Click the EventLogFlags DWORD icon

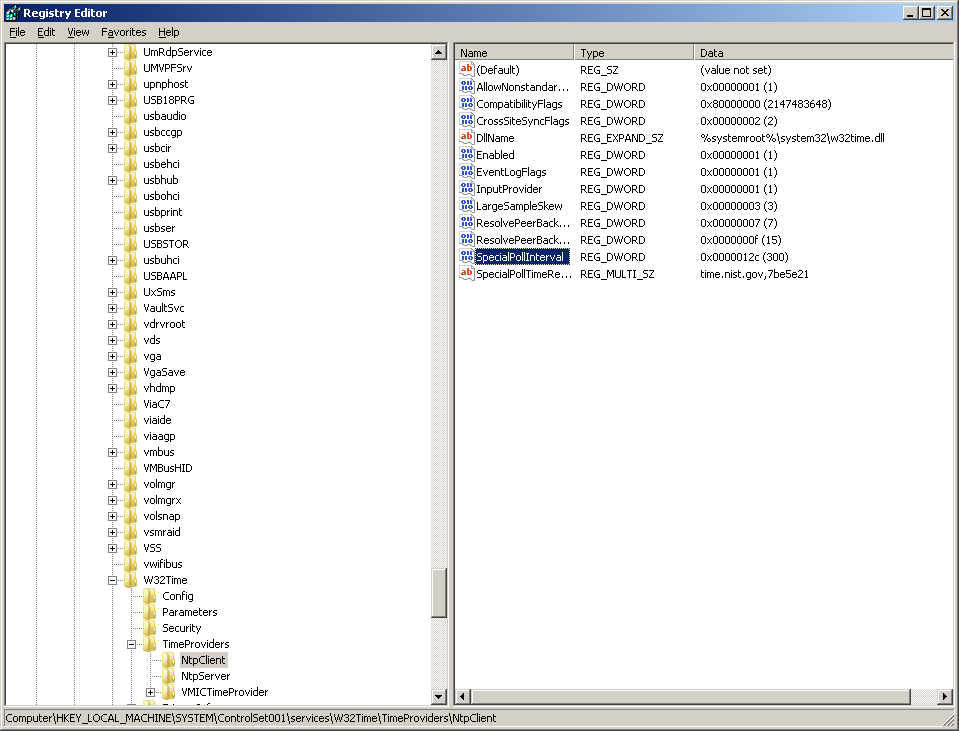pyautogui.click(x=467, y=172)
